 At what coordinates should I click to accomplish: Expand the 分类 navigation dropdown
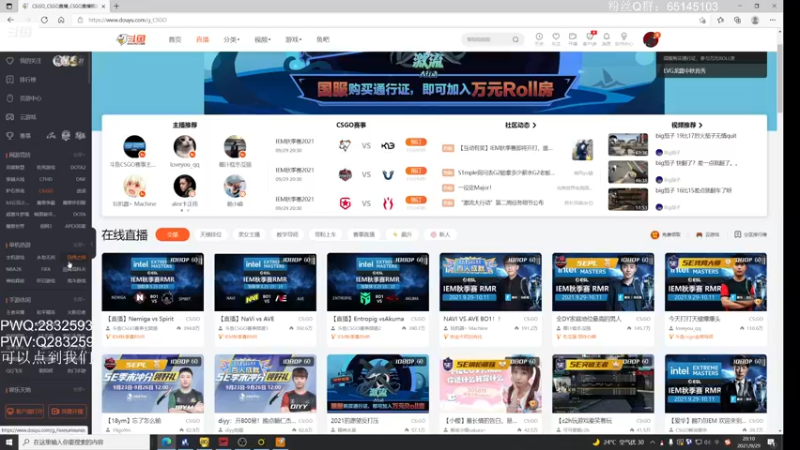coord(231,39)
